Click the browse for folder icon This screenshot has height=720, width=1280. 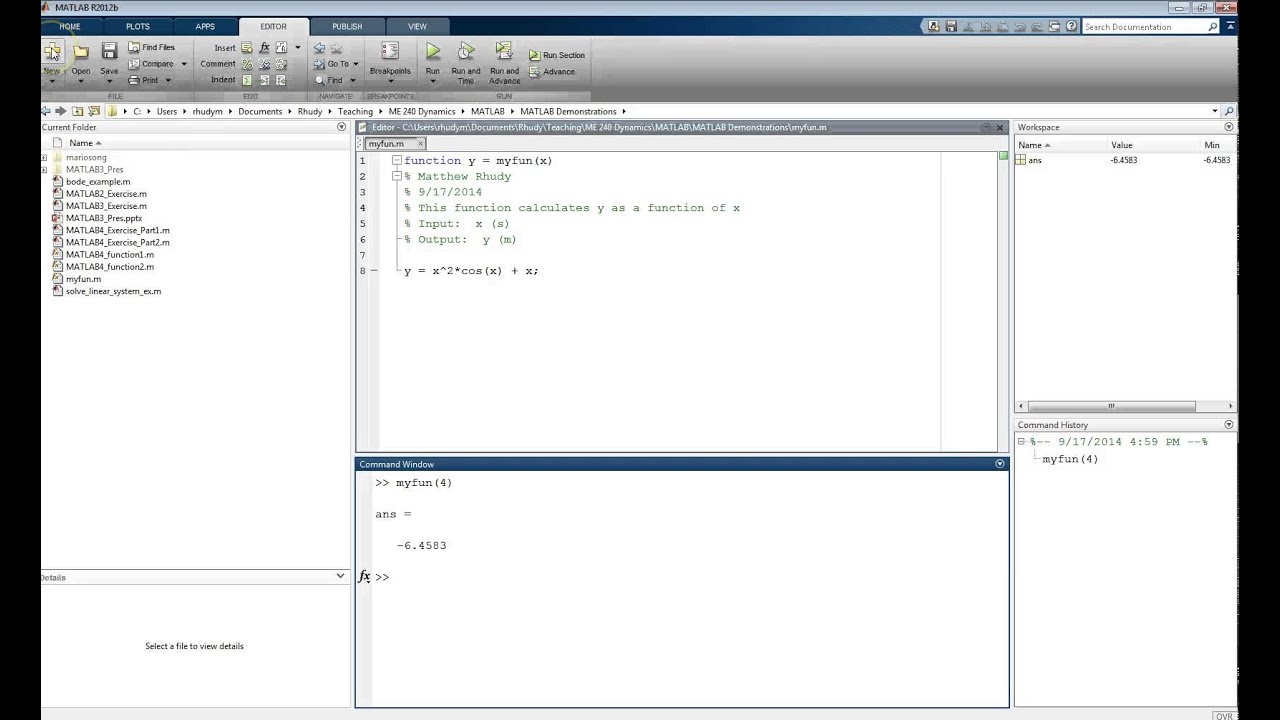pos(95,111)
